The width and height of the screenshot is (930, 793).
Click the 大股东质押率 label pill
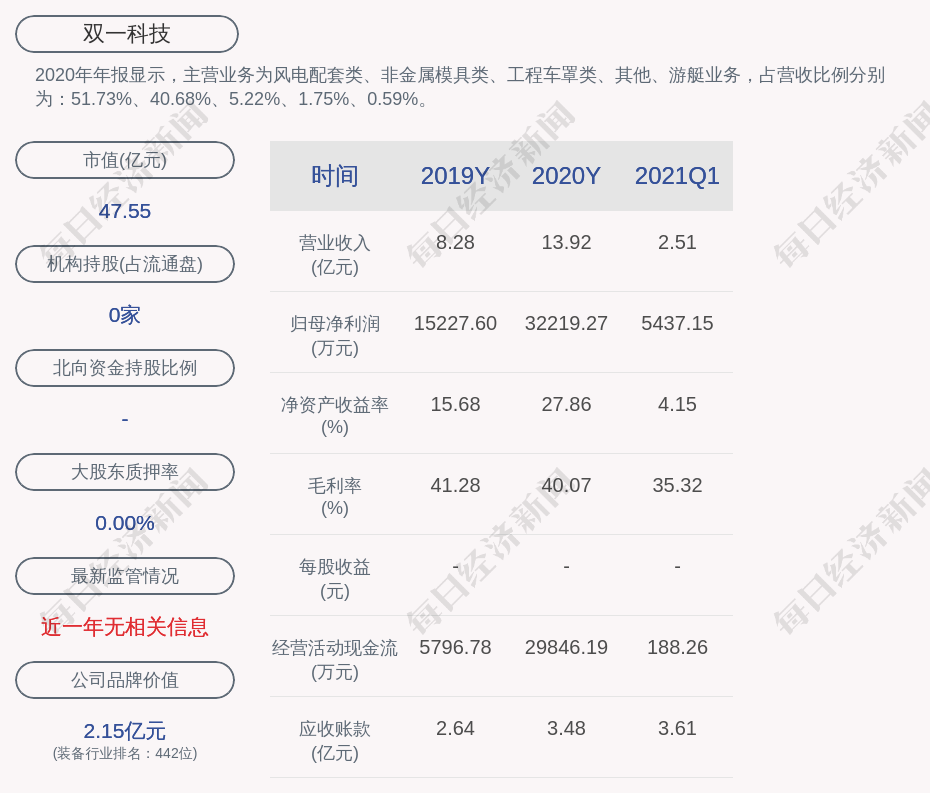click(125, 472)
